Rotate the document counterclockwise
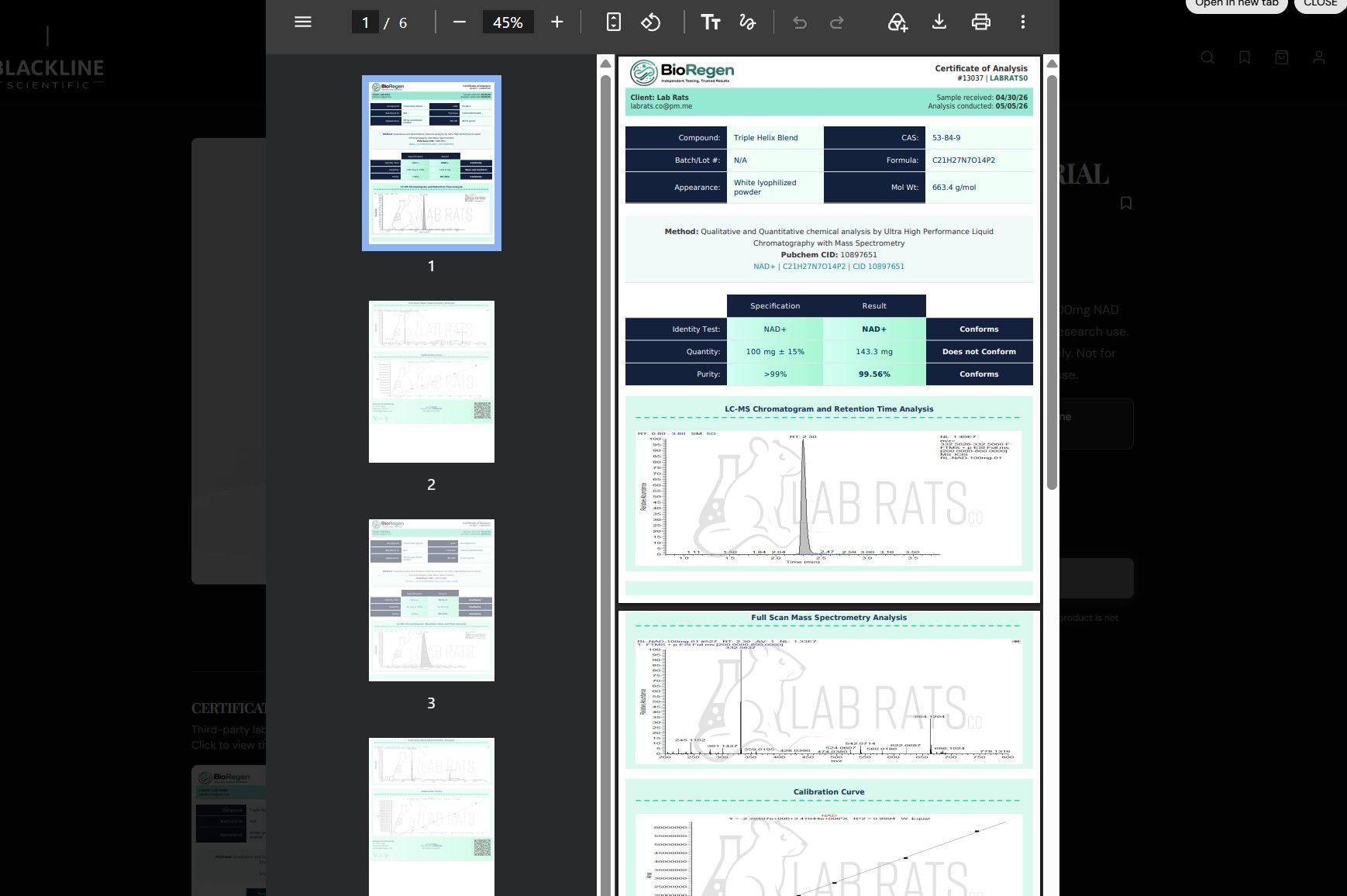Image resolution: width=1347 pixels, height=896 pixels. tap(650, 22)
